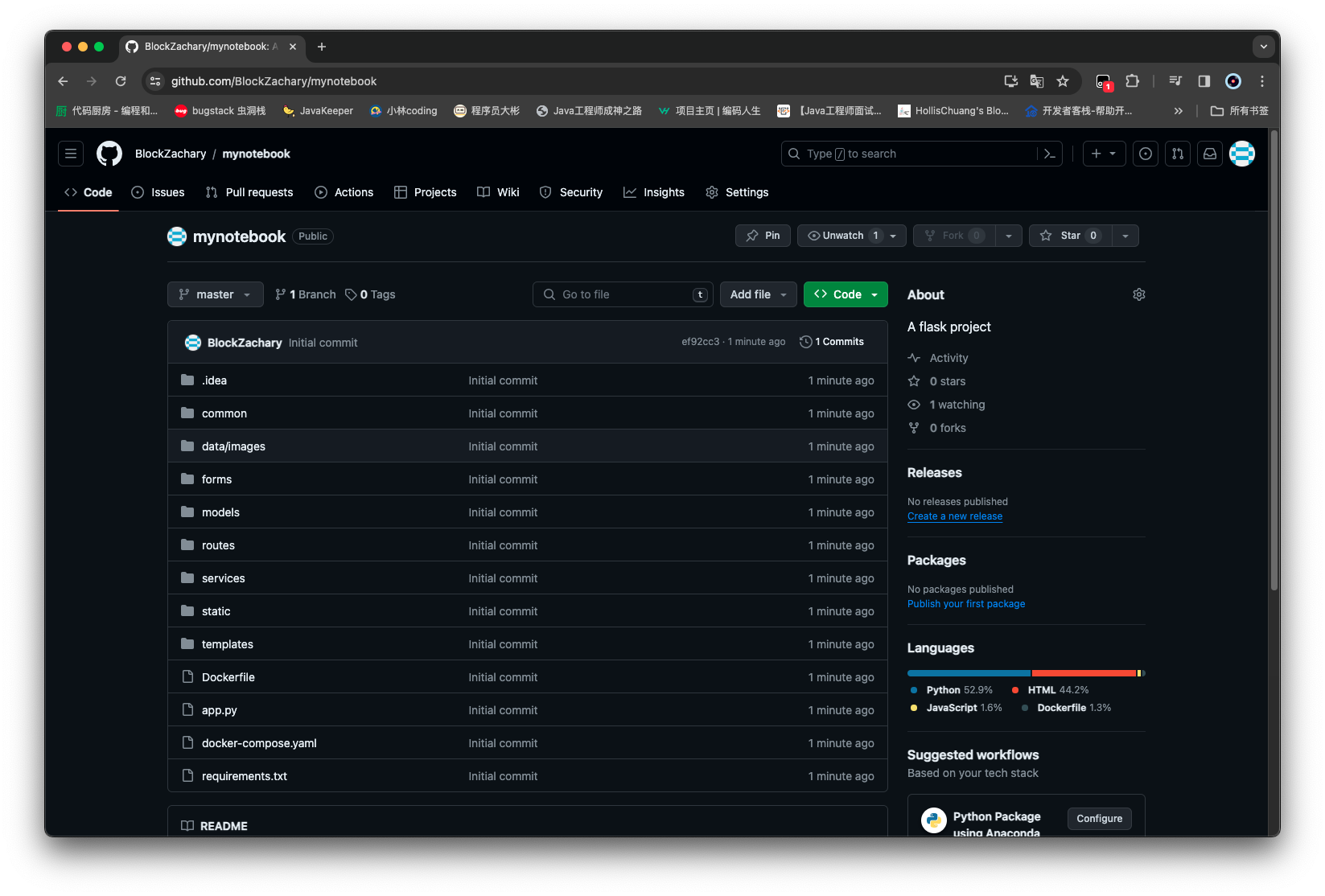1325x896 pixels.
Task: Configure the Python Package workflow
Action: tap(1099, 819)
